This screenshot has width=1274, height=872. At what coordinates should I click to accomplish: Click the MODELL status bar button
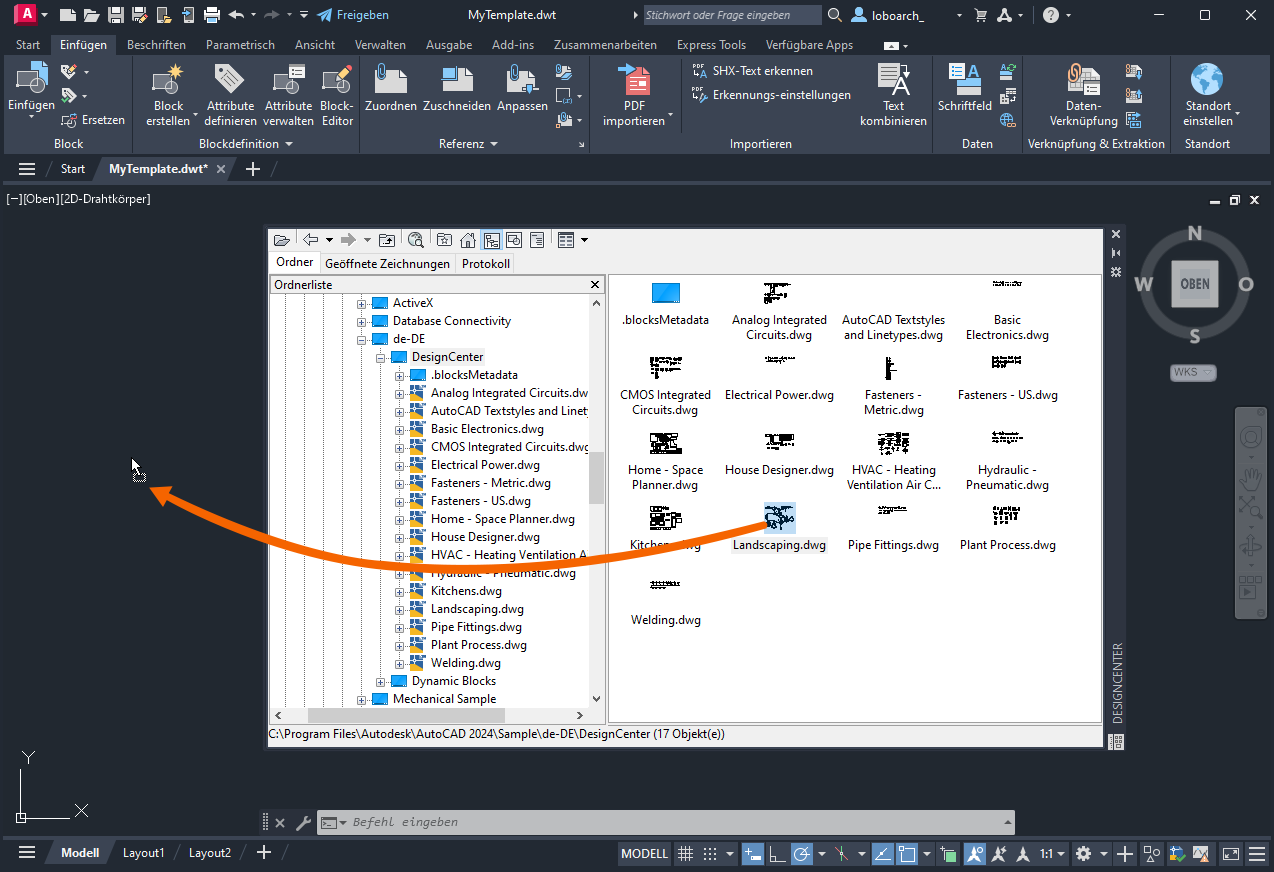point(644,854)
